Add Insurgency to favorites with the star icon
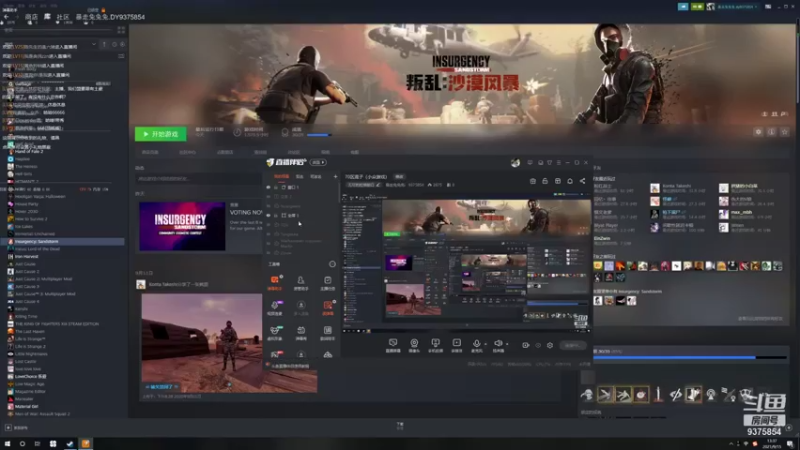800x450 pixels. click(x=785, y=132)
